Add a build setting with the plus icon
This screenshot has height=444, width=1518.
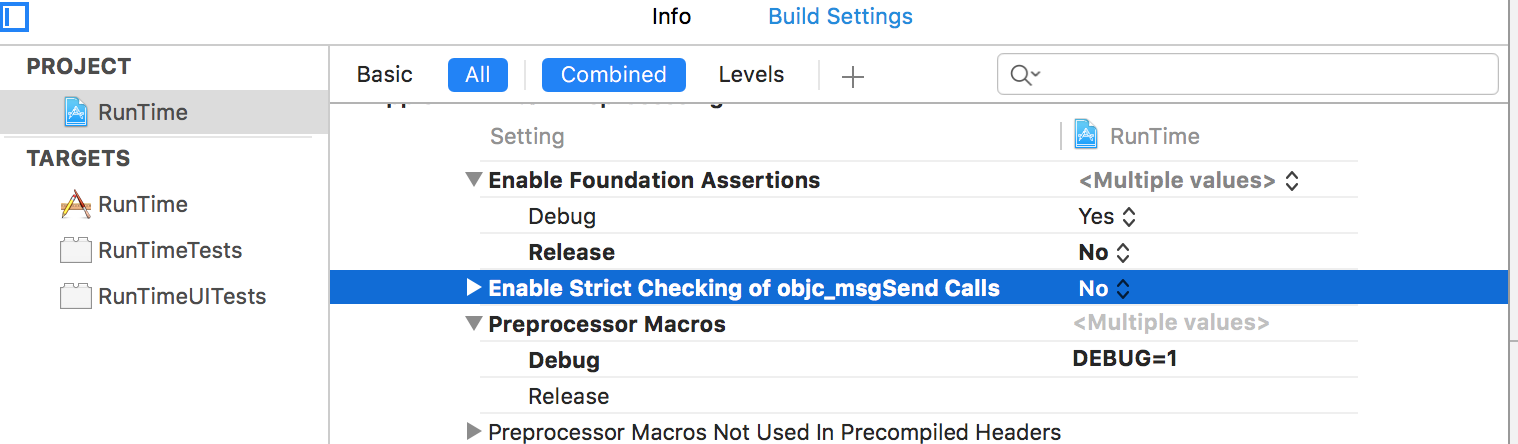coord(852,76)
